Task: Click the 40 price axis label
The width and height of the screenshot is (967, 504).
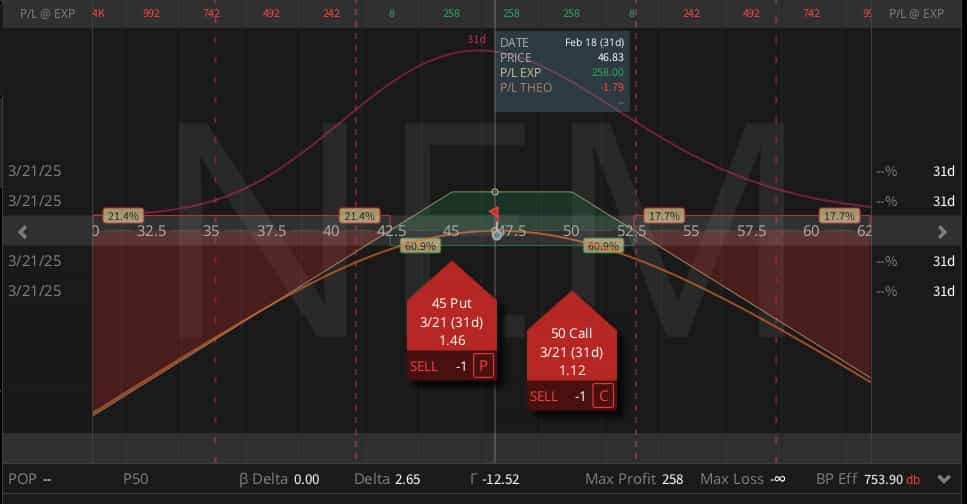Action: tap(331, 231)
